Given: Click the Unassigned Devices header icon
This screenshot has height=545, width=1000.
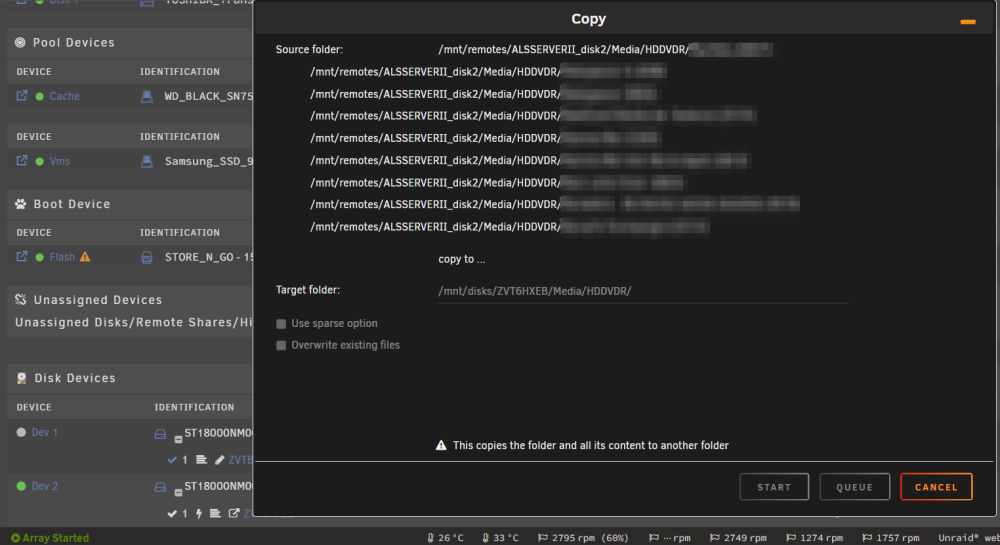Looking at the screenshot, I should [x=20, y=300].
